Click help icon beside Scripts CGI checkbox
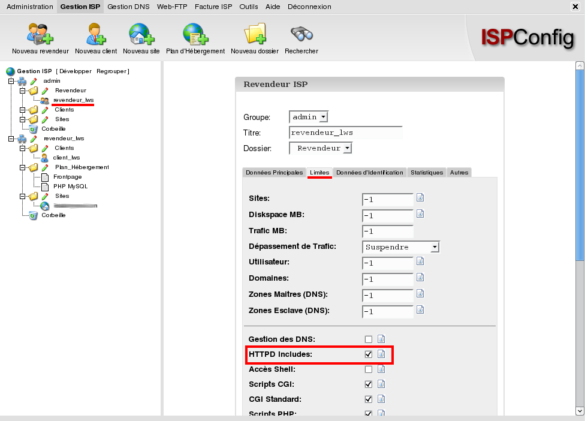 click(x=381, y=384)
